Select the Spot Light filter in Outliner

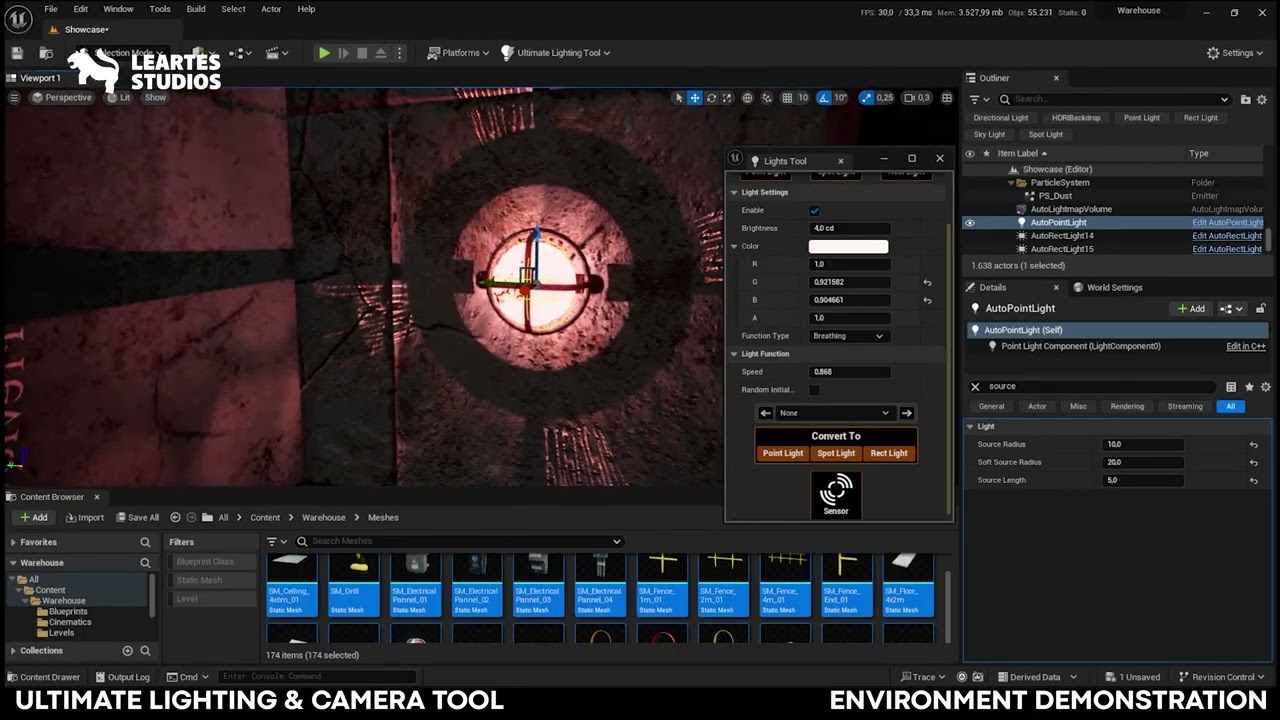[1046, 135]
